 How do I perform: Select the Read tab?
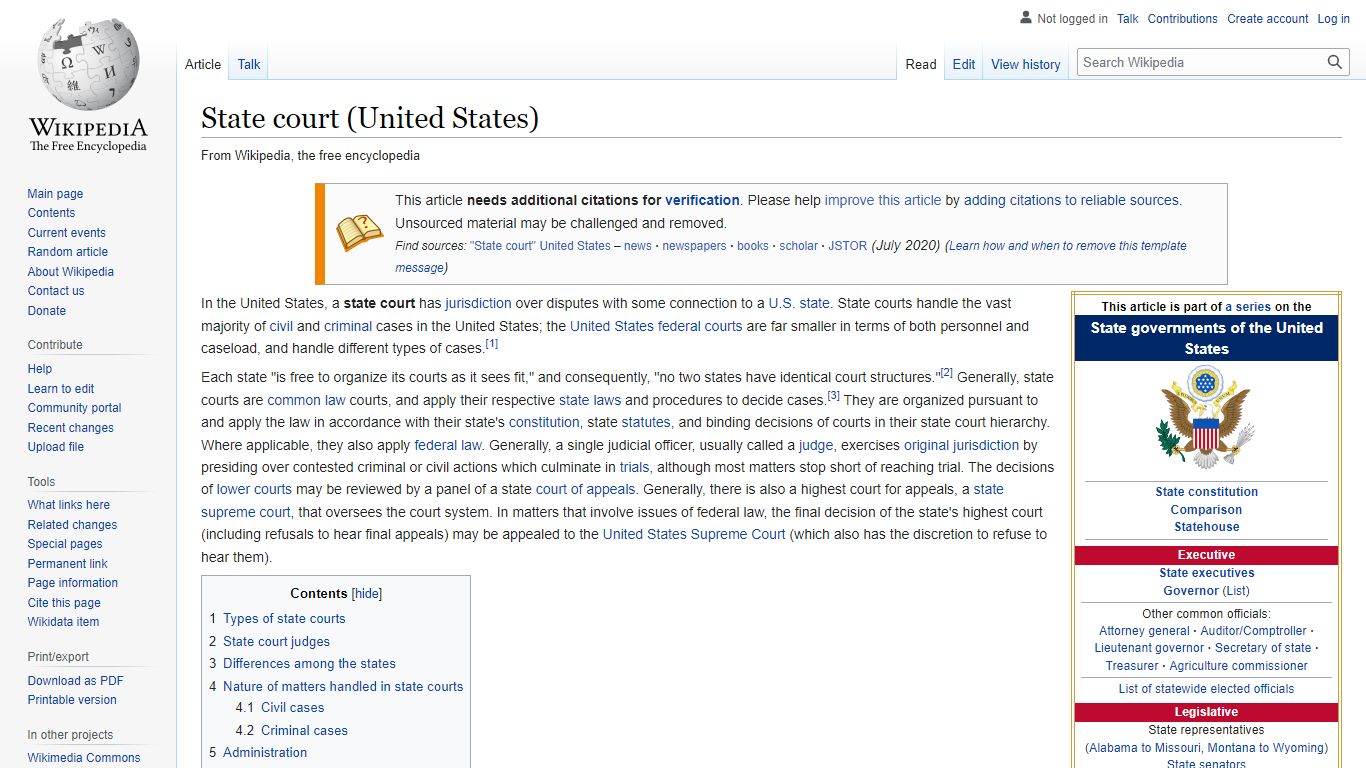coord(921,64)
